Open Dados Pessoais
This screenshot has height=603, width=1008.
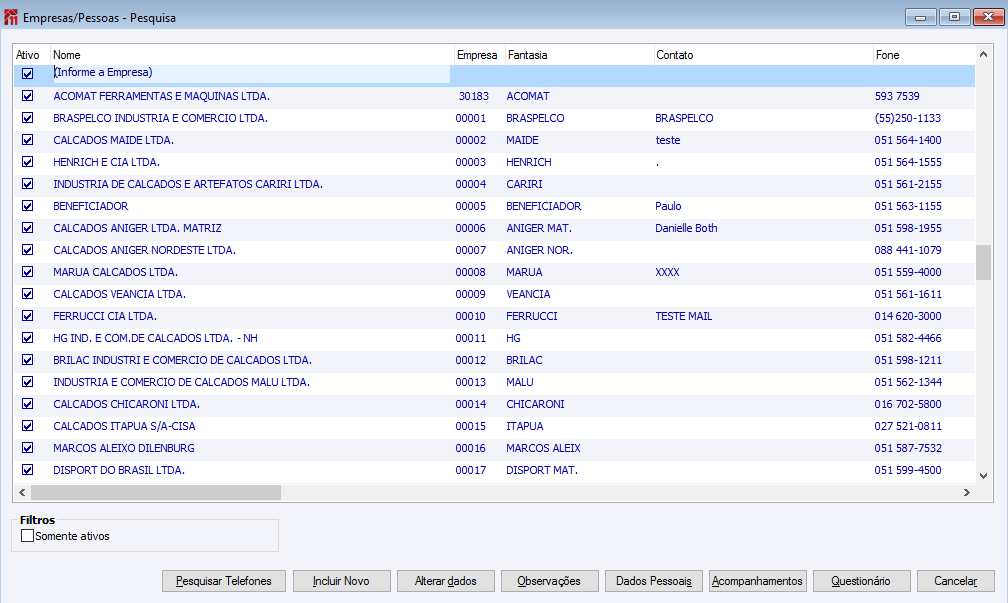(654, 581)
